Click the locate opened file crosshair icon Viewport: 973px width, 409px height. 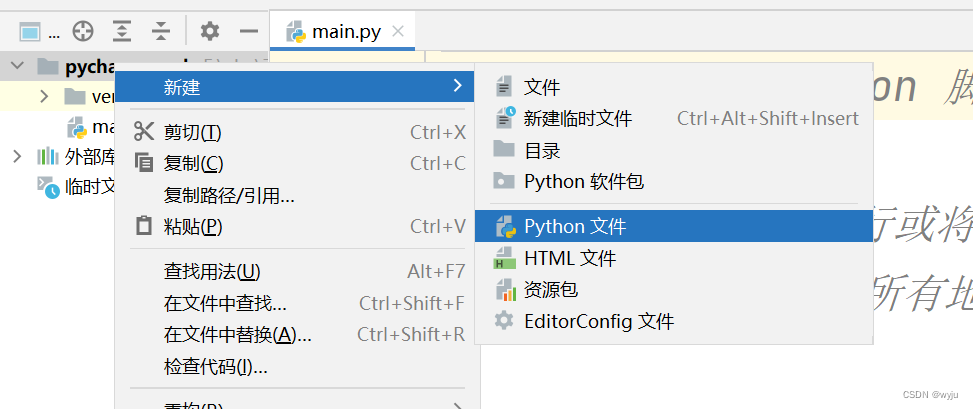83,30
